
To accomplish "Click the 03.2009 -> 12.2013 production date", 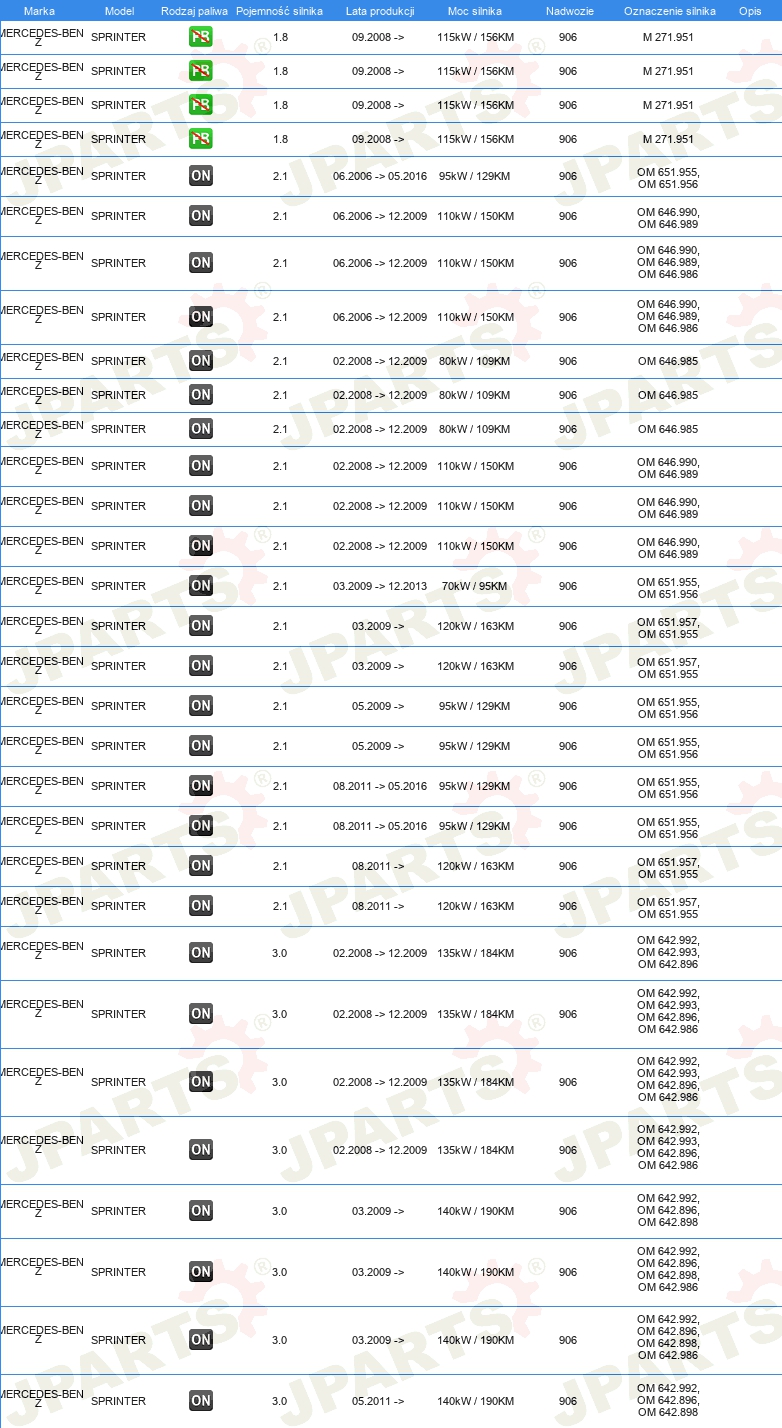I will [x=380, y=586].
